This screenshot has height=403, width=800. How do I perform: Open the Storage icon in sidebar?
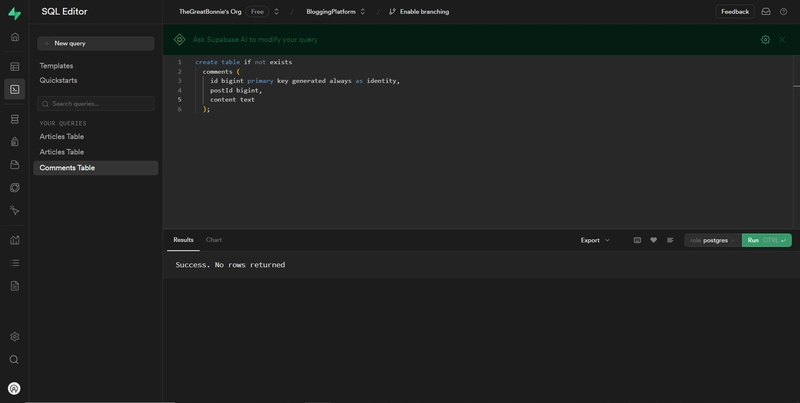[15, 164]
